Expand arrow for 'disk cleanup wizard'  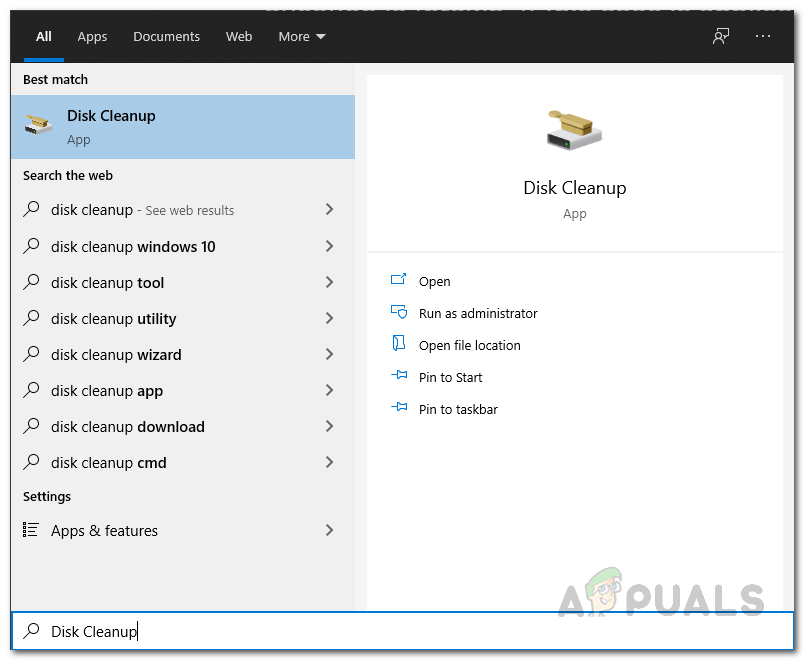(330, 354)
